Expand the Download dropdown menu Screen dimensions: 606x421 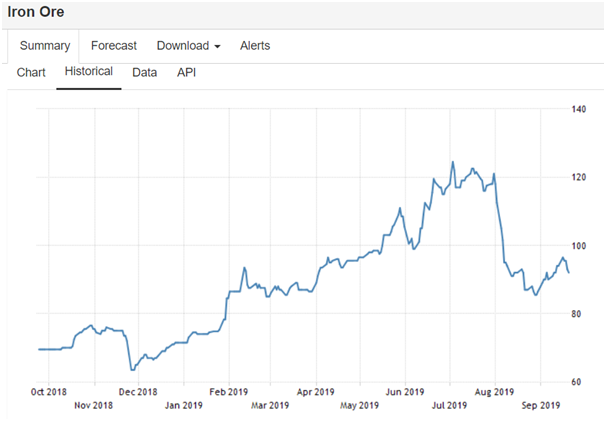[188, 46]
